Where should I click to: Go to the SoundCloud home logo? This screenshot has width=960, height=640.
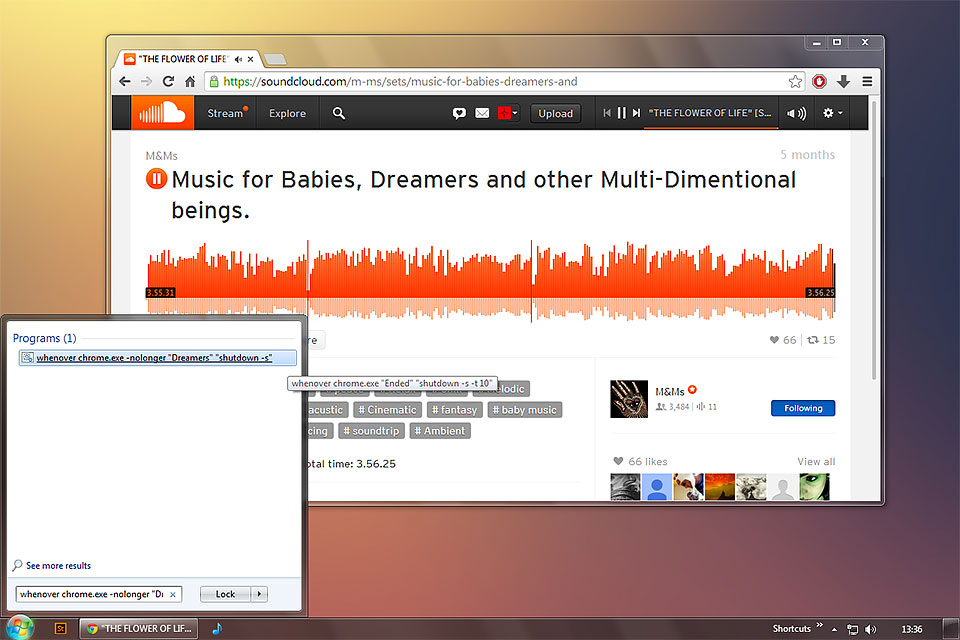point(162,113)
